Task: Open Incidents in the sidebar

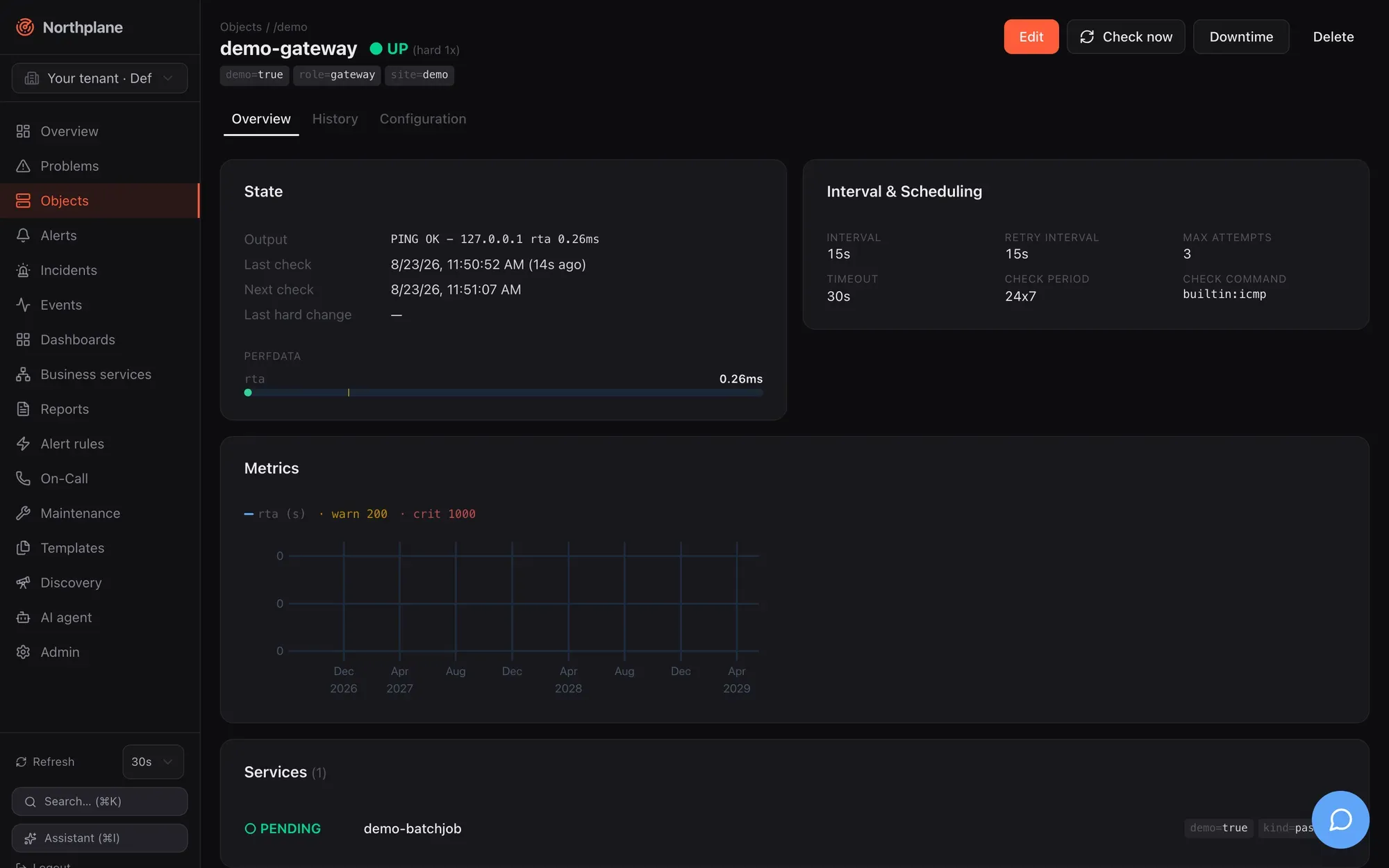Action: click(x=100, y=270)
